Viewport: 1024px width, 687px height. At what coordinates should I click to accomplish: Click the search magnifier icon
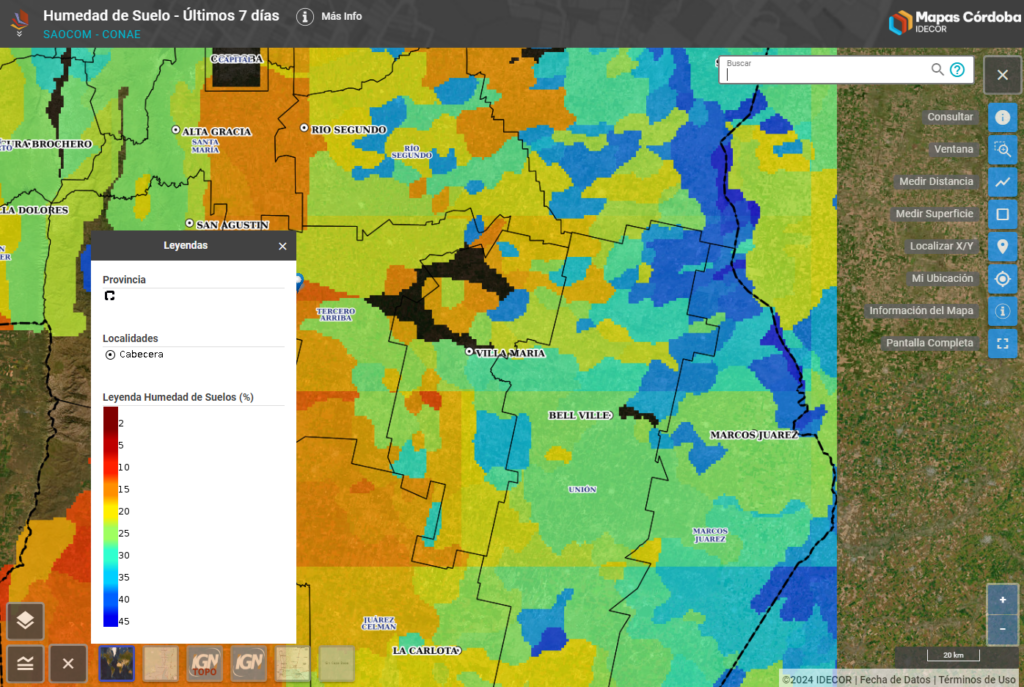tap(937, 69)
